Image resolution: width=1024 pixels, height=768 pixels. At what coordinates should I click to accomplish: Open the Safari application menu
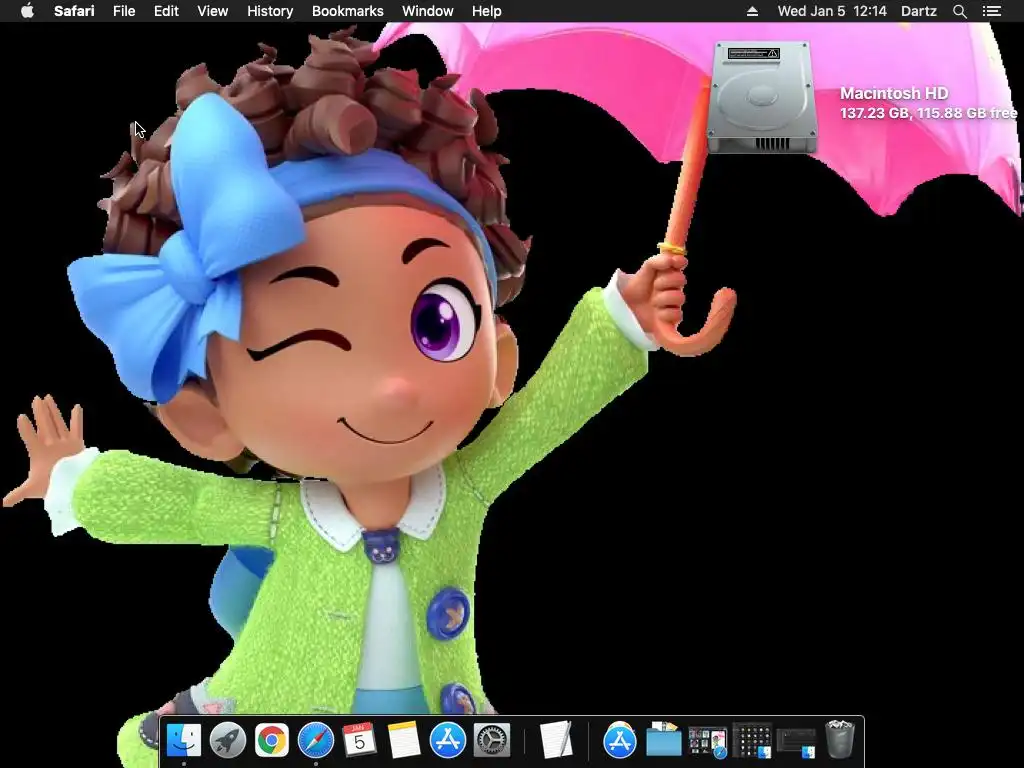pos(74,11)
